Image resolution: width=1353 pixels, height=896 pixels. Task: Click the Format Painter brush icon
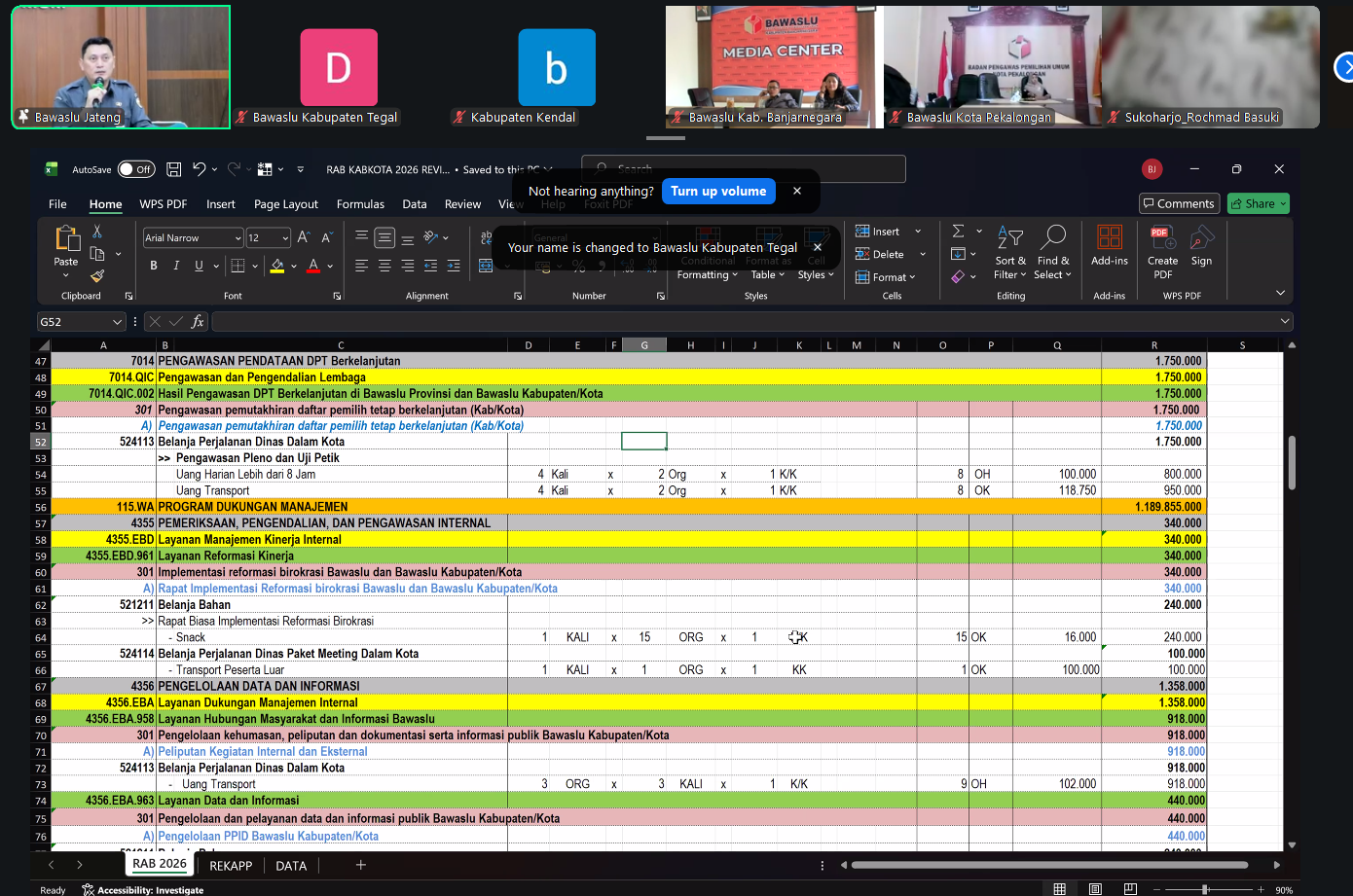[97, 276]
